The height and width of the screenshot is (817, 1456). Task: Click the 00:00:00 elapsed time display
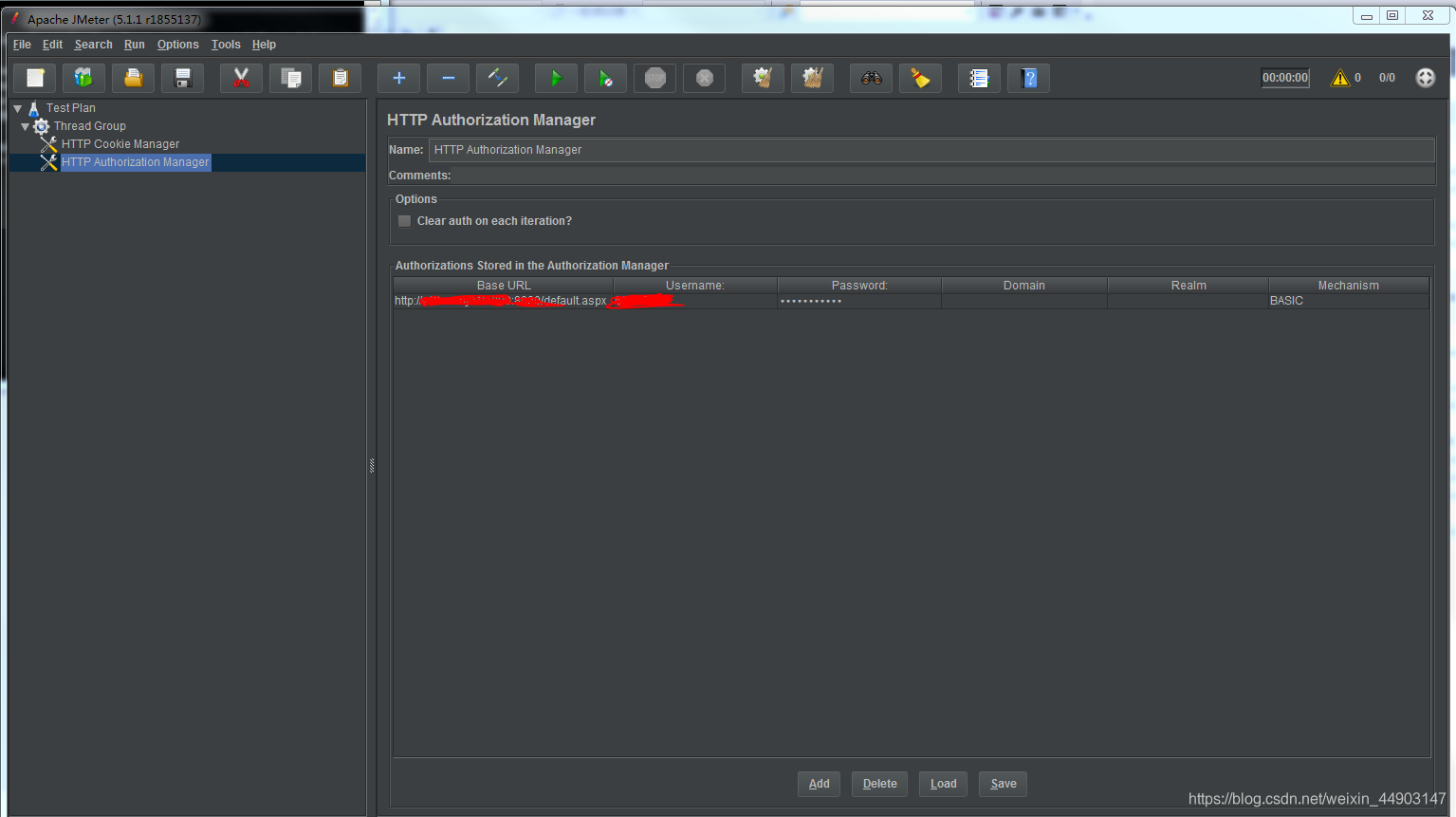click(x=1285, y=78)
